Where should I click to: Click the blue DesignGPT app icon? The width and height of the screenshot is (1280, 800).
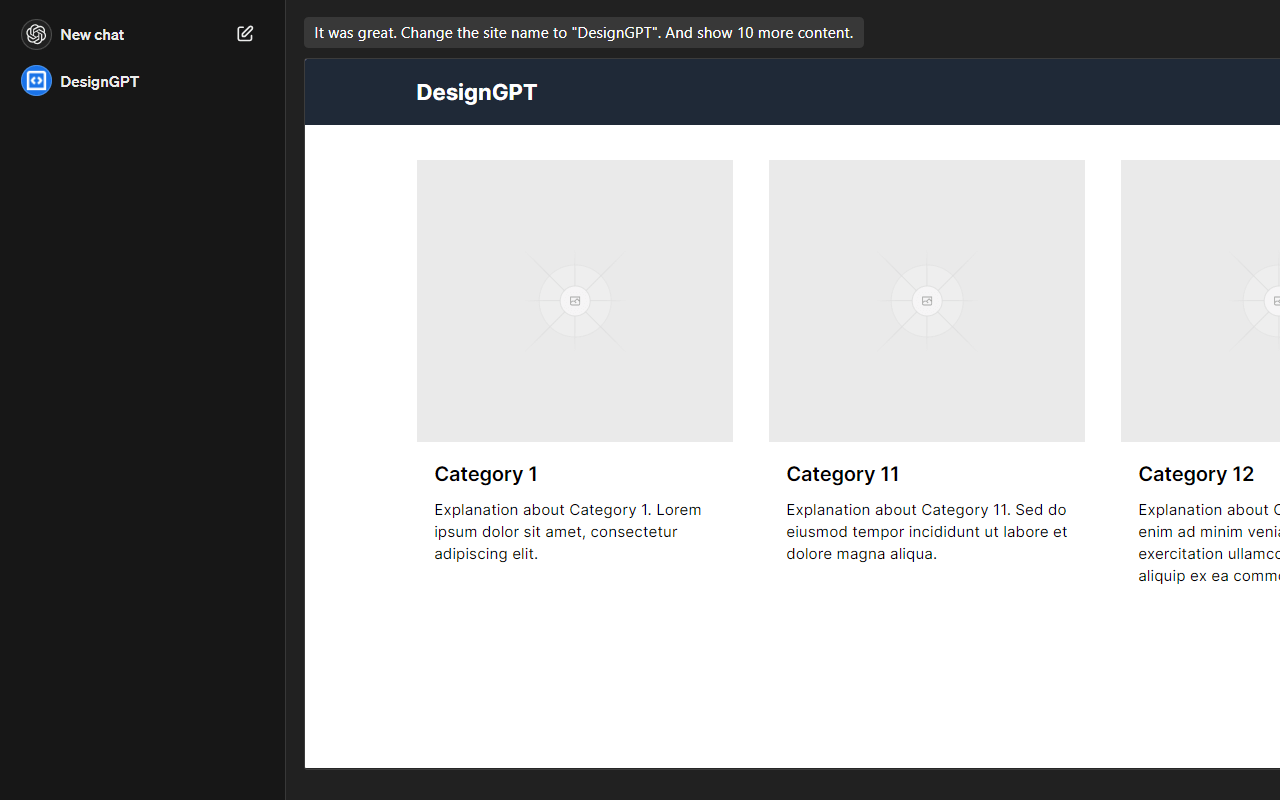(x=36, y=81)
